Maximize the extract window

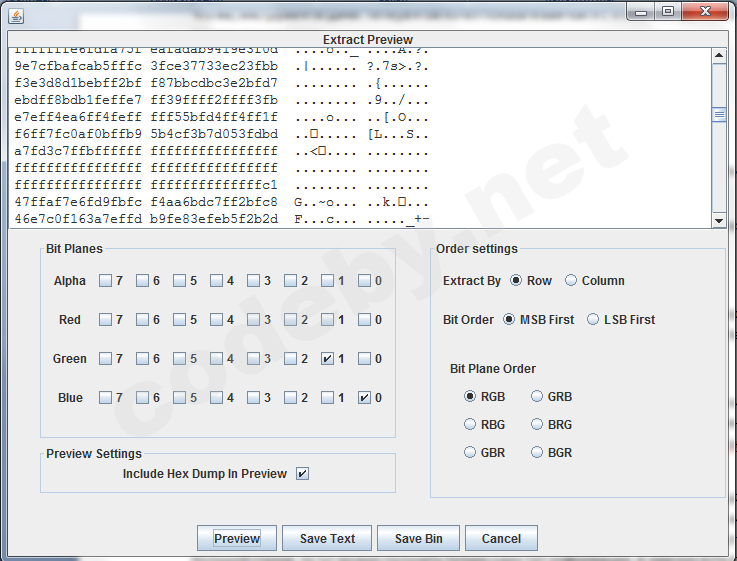[x=668, y=12]
